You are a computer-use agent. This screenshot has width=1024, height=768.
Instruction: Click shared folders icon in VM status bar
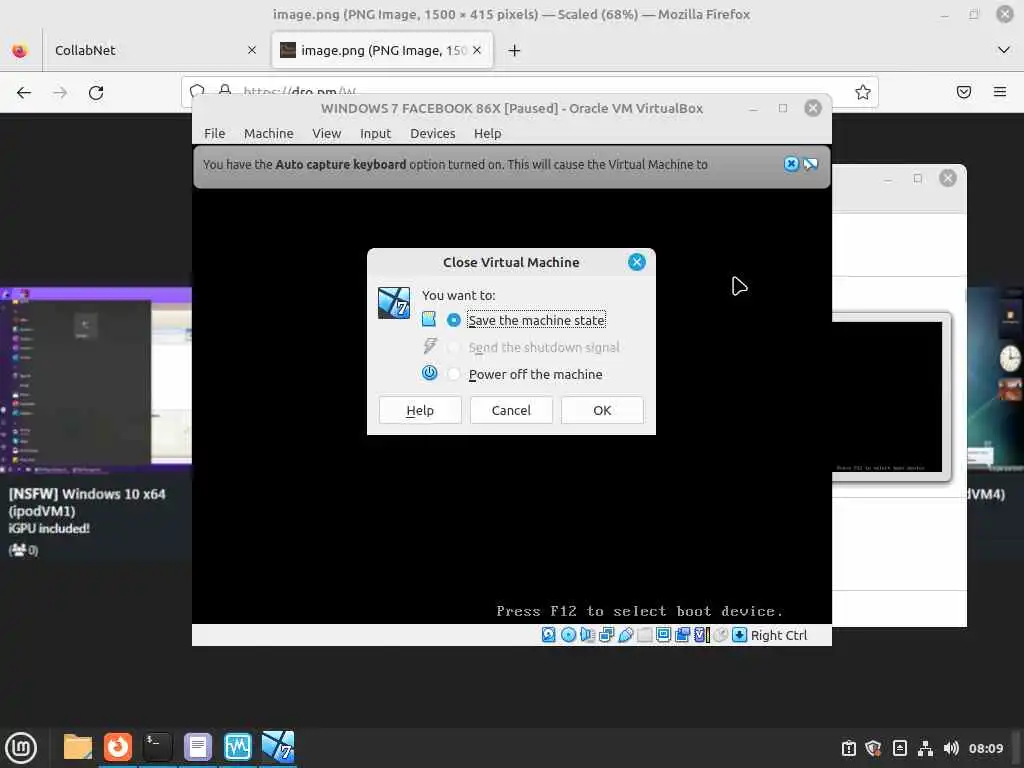click(645, 635)
